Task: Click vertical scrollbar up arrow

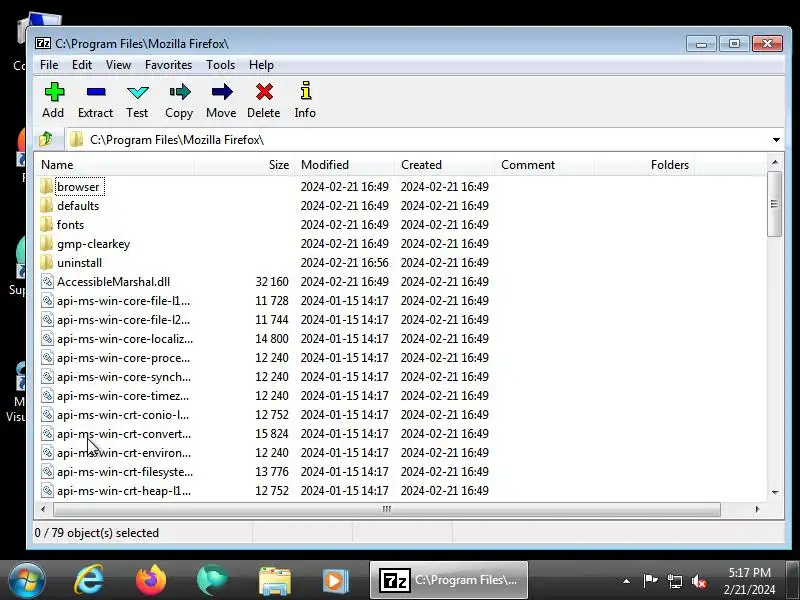Action: pos(775,162)
